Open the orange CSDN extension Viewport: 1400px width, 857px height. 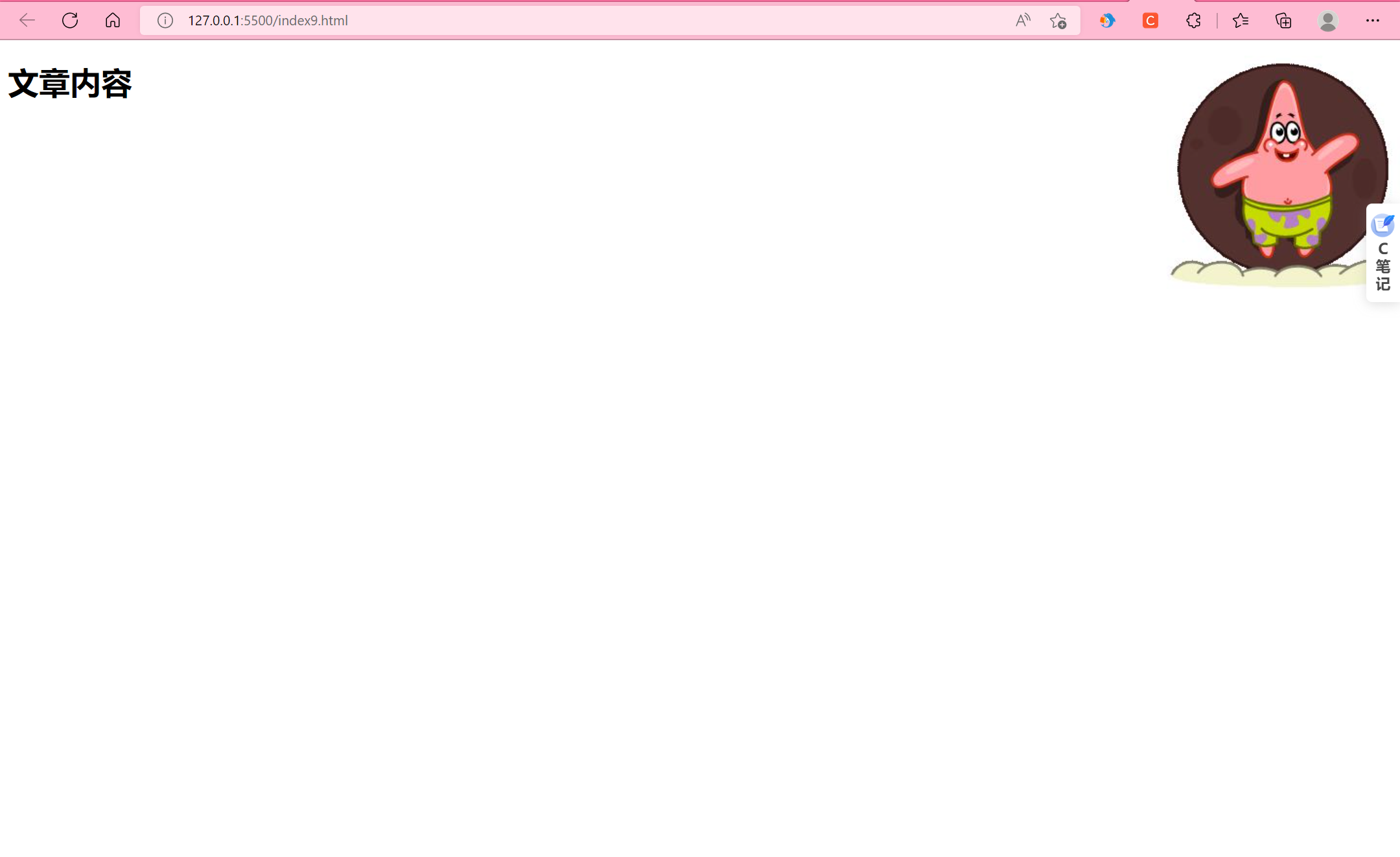[1150, 21]
